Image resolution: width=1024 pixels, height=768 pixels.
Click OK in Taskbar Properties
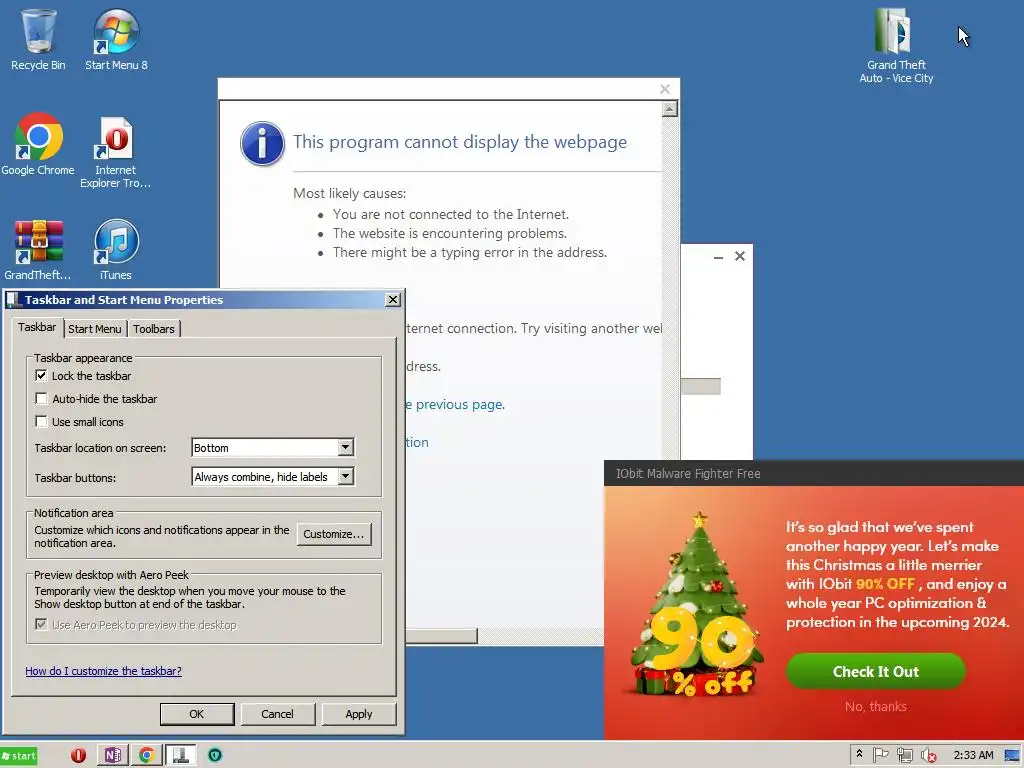(197, 714)
